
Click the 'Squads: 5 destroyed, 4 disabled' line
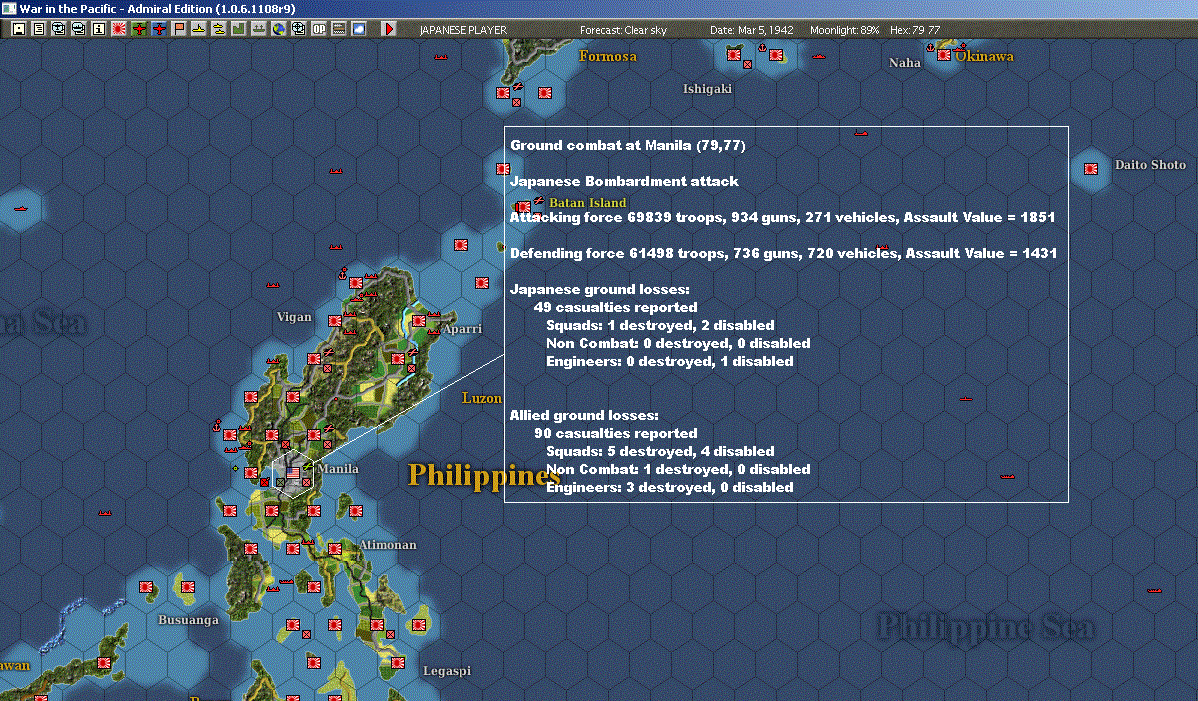click(x=660, y=451)
